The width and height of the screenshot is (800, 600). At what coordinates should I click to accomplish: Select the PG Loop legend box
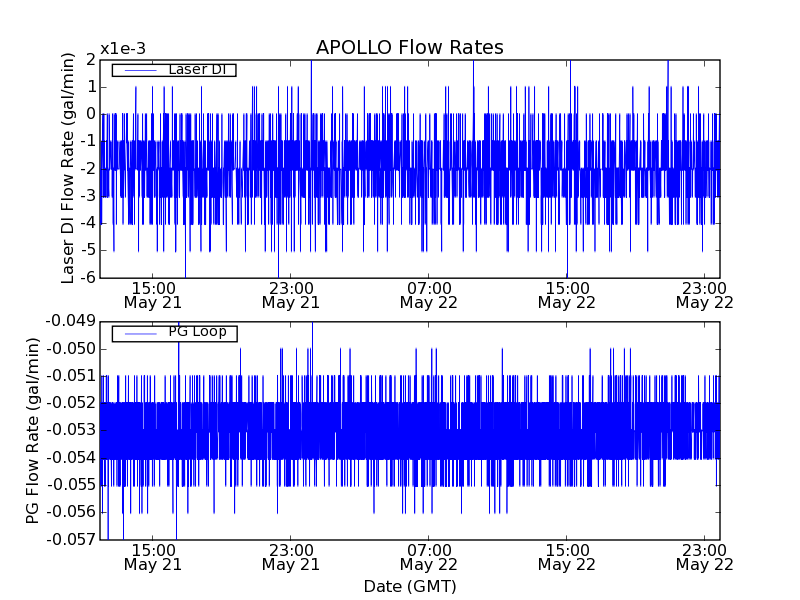click(174, 332)
